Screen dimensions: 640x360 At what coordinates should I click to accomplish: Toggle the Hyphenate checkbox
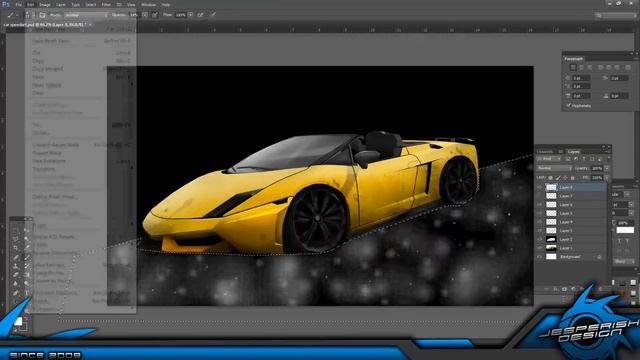(568, 105)
